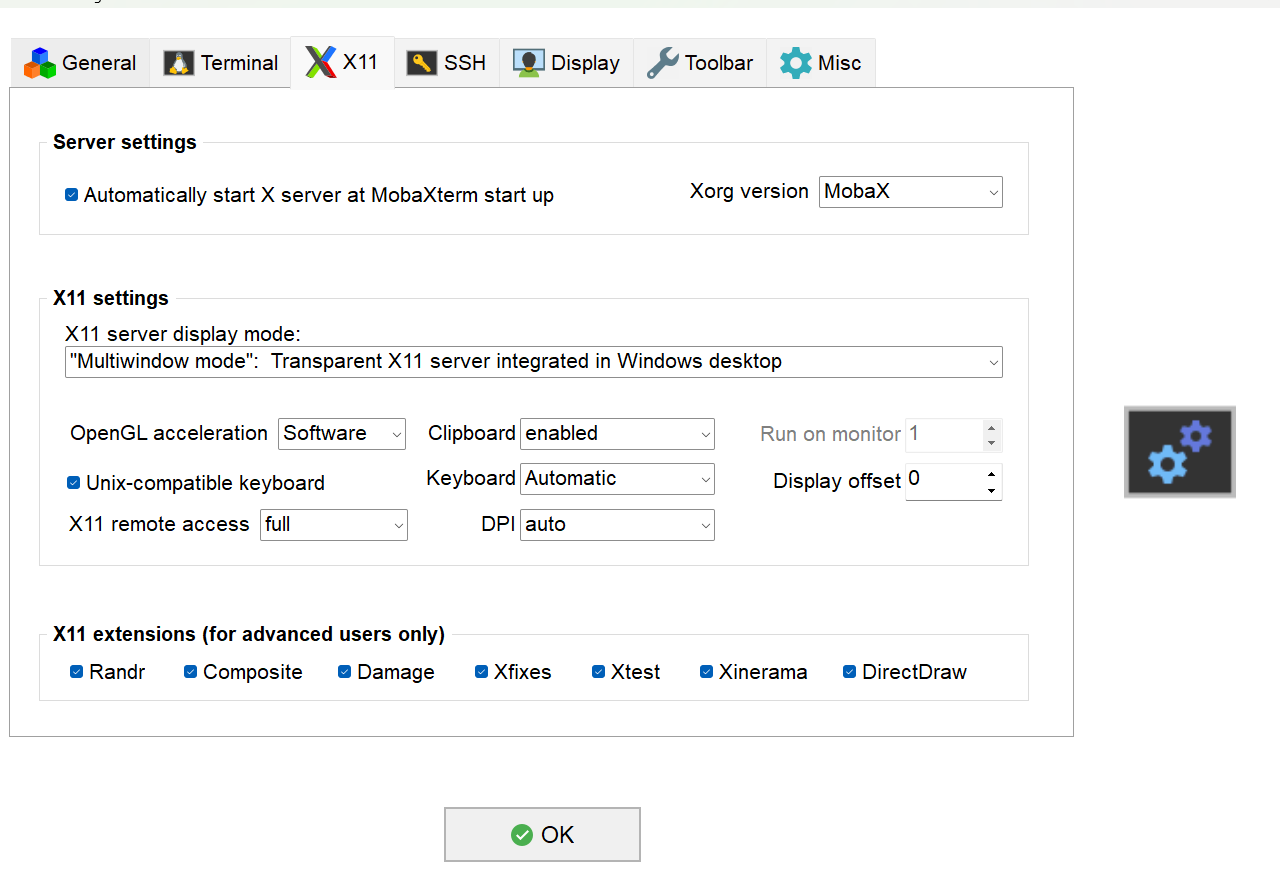Image resolution: width=1280 pixels, height=875 pixels.
Task: Click the wrench Toolbar icon
Action: coord(662,63)
